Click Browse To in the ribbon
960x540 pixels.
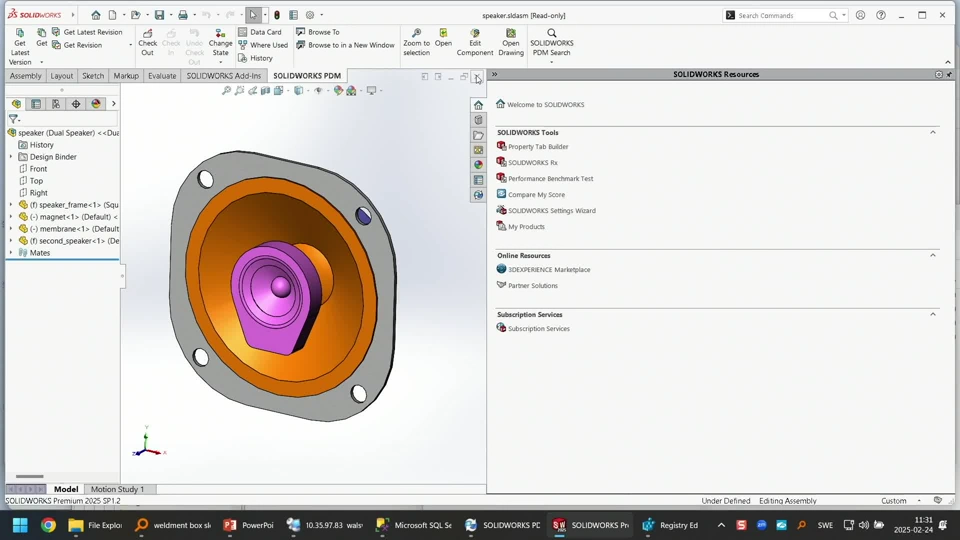click(318, 32)
